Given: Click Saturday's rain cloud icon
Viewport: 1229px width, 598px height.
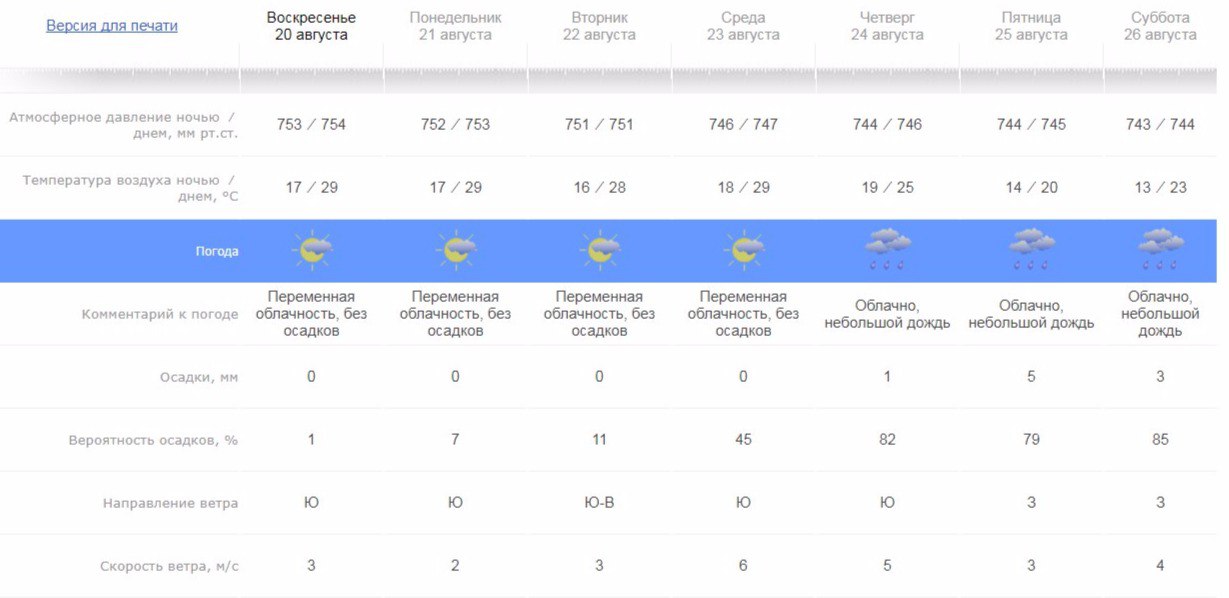Looking at the screenshot, I should (1160, 250).
